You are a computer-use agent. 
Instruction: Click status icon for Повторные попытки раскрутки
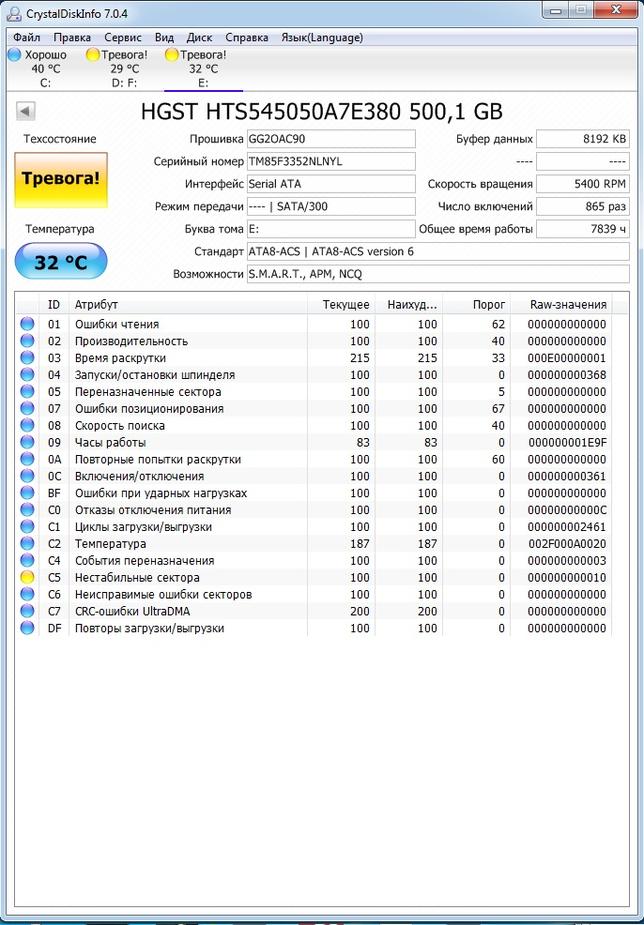click(27, 459)
